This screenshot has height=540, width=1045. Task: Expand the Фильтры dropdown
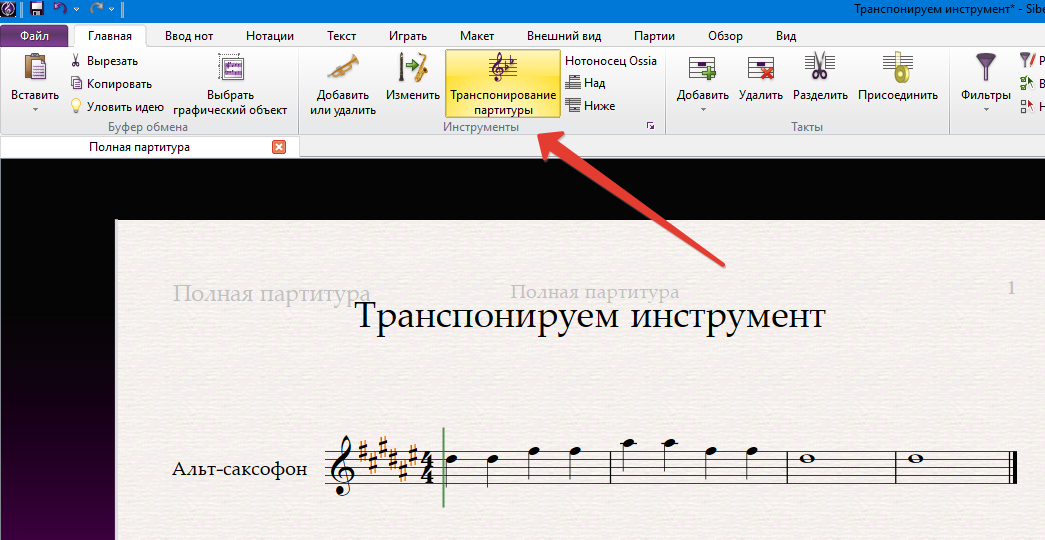click(985, 109)
